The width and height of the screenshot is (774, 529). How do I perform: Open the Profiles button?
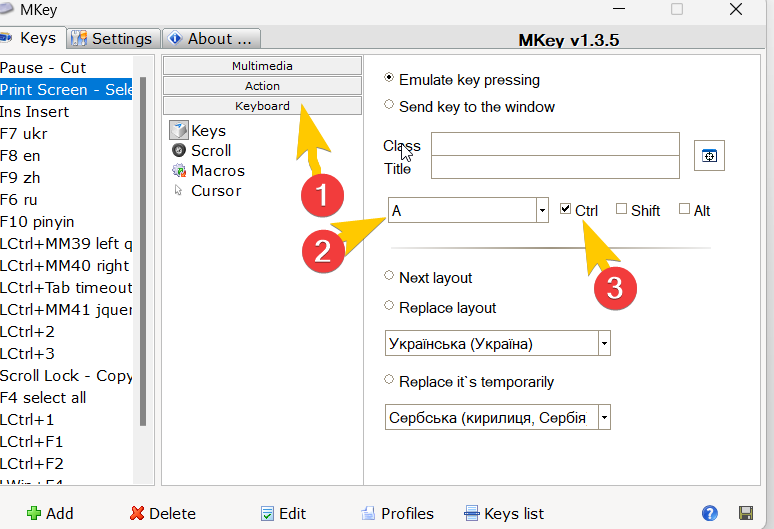(397, 513)
